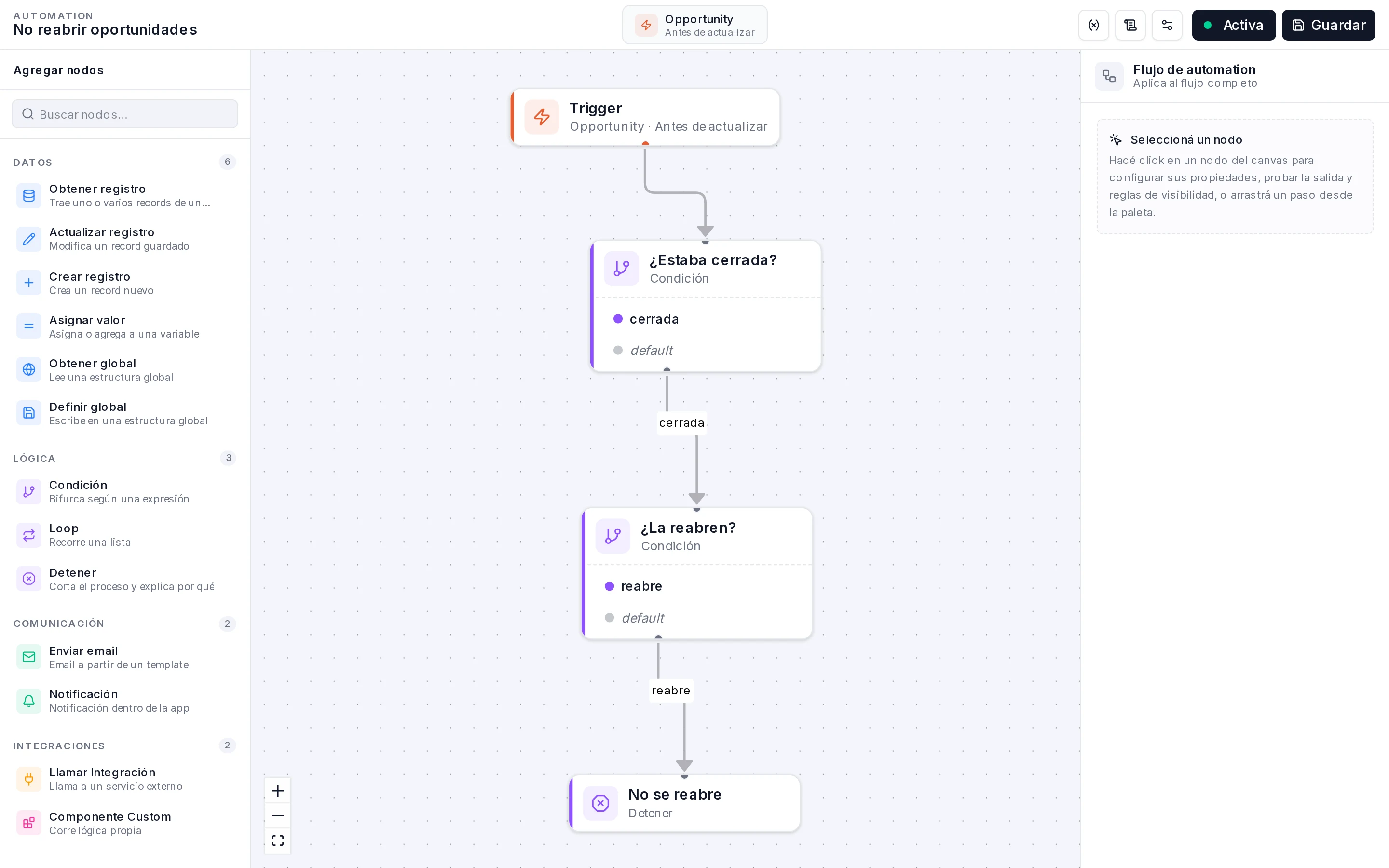Viewport: 1389px width, 868px height.
Task: Zoom out on the canvas
Action: pos(278,816)
